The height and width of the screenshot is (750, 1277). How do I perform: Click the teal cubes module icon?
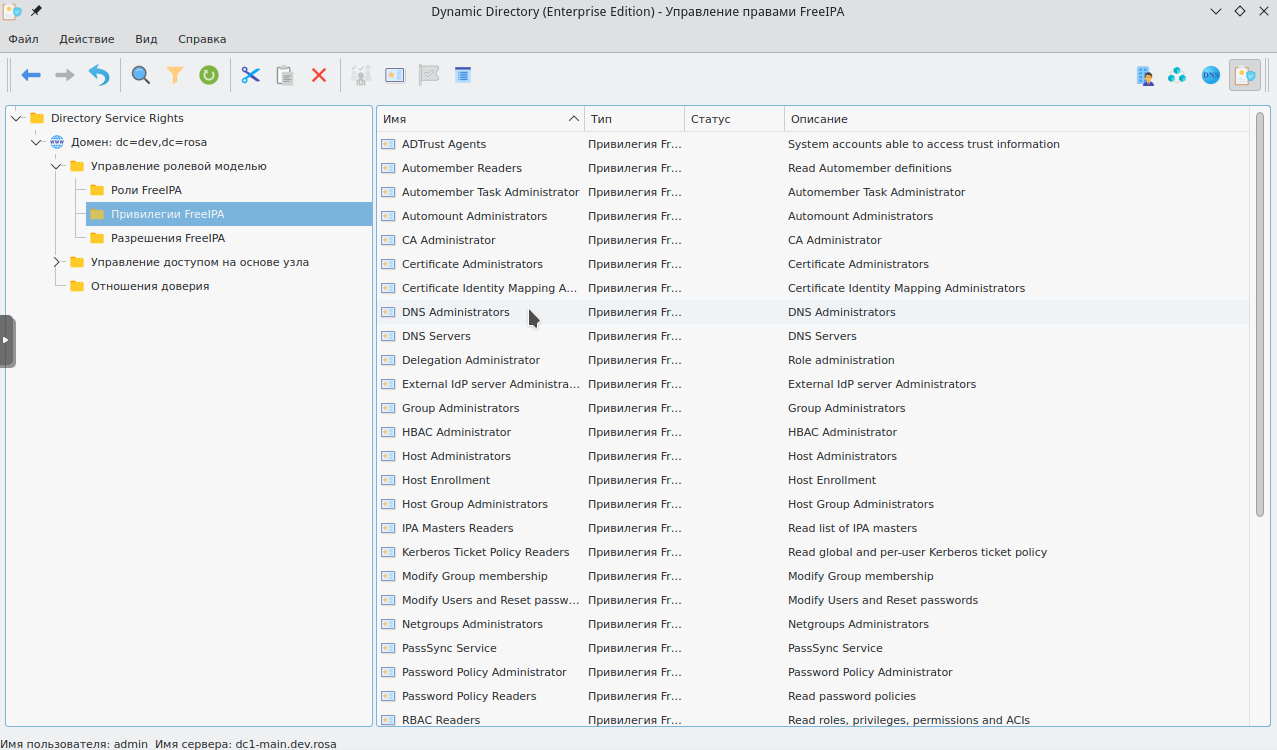pyautogui.click(x=1178, y=75)
